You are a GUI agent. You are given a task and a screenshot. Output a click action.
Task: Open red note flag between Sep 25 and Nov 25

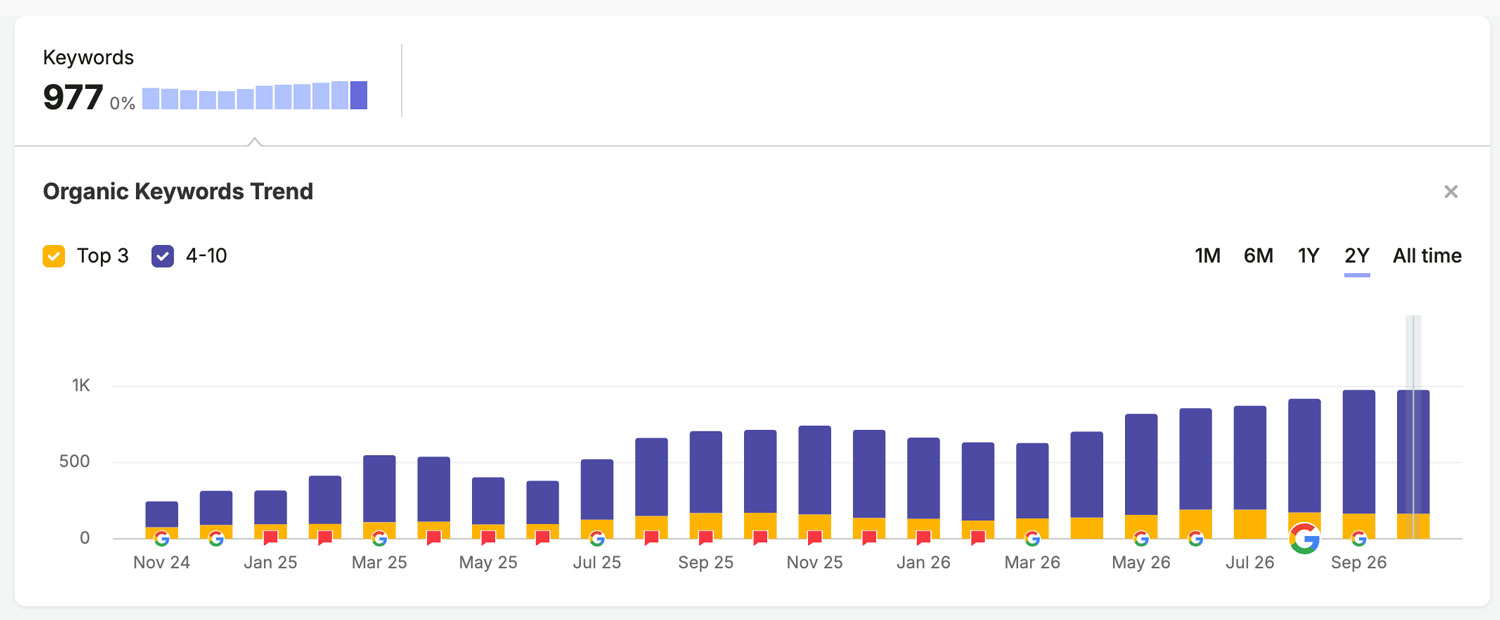(x=760, y=538)
